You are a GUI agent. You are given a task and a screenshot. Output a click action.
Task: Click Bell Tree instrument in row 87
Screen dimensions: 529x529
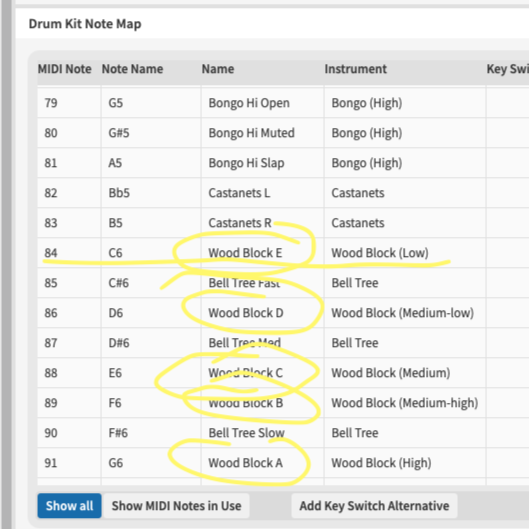pyautogui.click(x=405, y=343)
